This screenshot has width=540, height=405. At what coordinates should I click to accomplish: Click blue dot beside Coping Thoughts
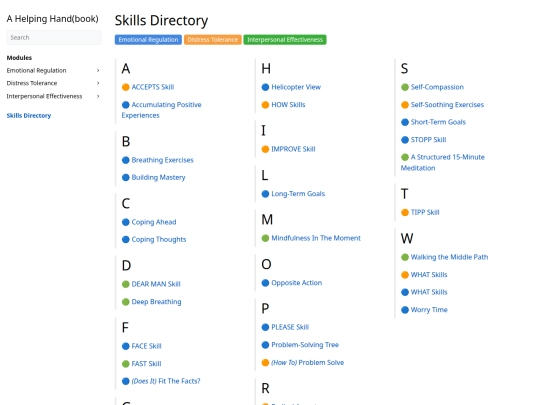tap(126, 240)
